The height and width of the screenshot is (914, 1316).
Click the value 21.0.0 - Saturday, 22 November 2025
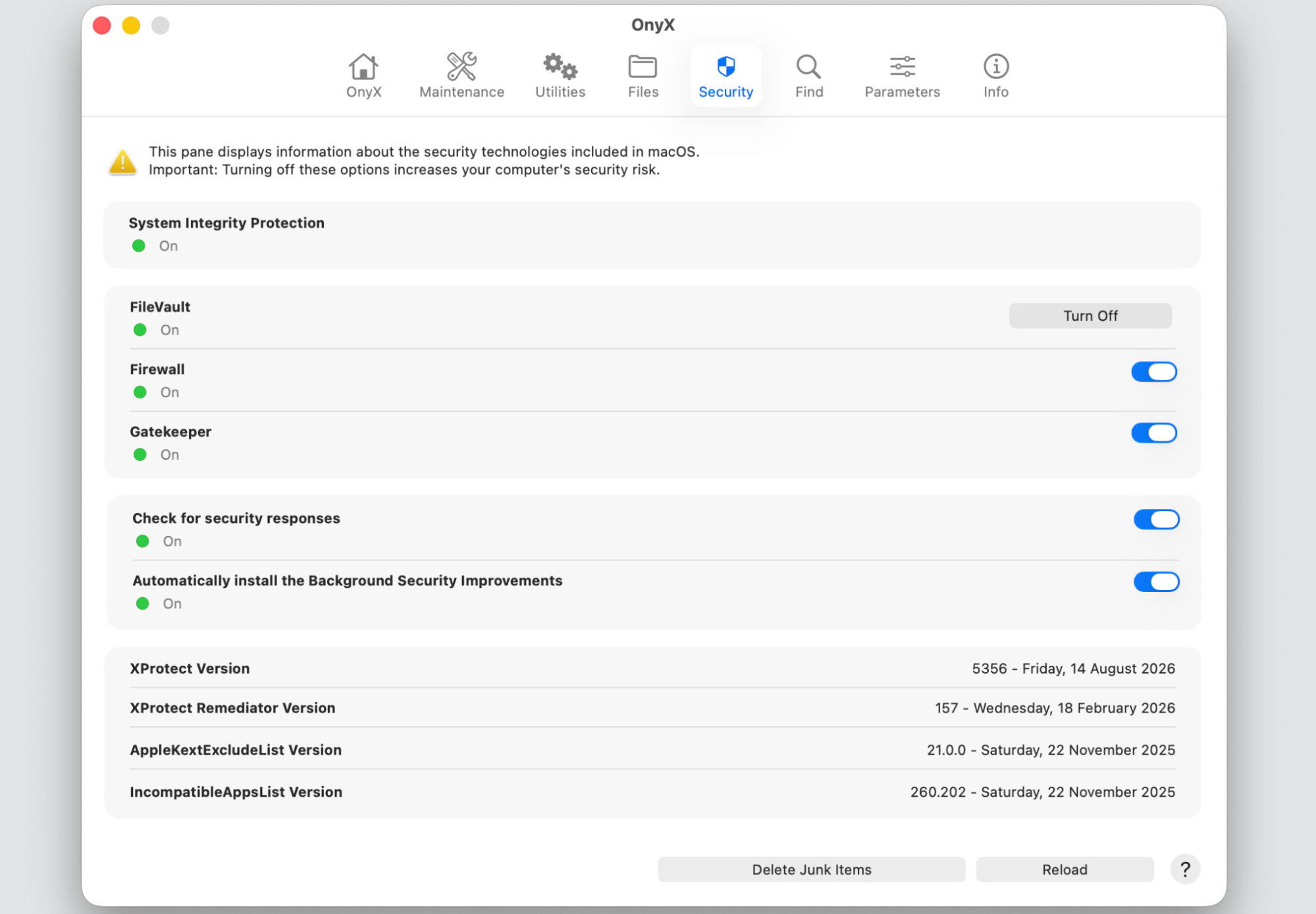1051,750
